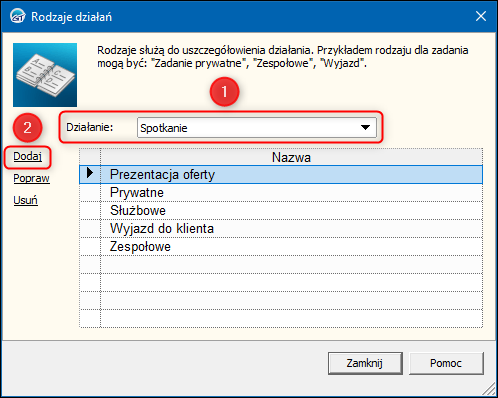Click the open notebook illustration
This screenshot has width=498, height=398.
45,75
